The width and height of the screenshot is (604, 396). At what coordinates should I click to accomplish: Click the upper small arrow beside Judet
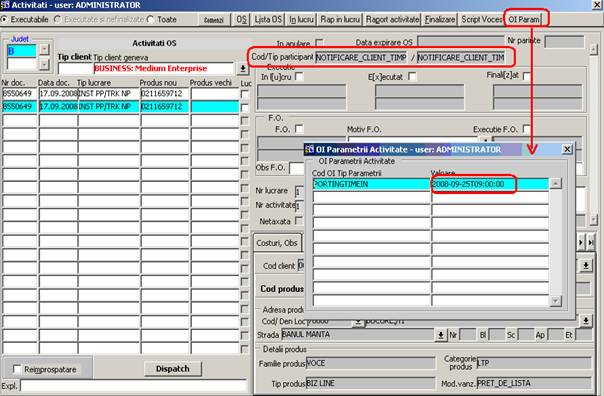pos(44,49)
